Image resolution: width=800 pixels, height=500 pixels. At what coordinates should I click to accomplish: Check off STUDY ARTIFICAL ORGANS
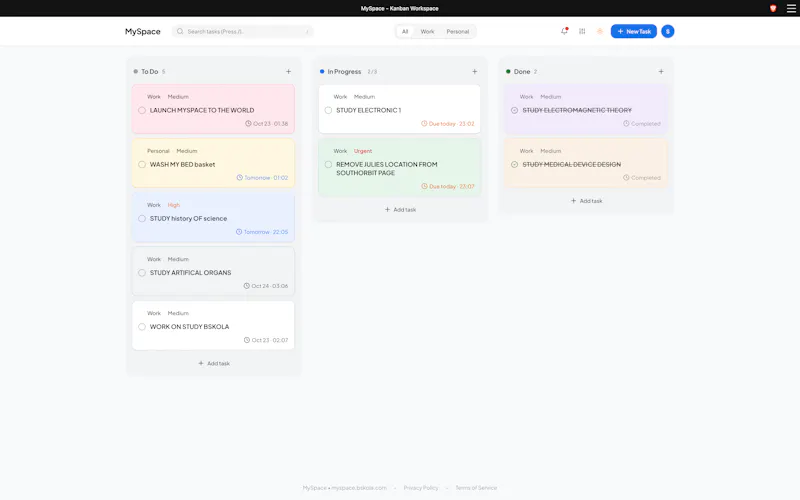(142, 272)
